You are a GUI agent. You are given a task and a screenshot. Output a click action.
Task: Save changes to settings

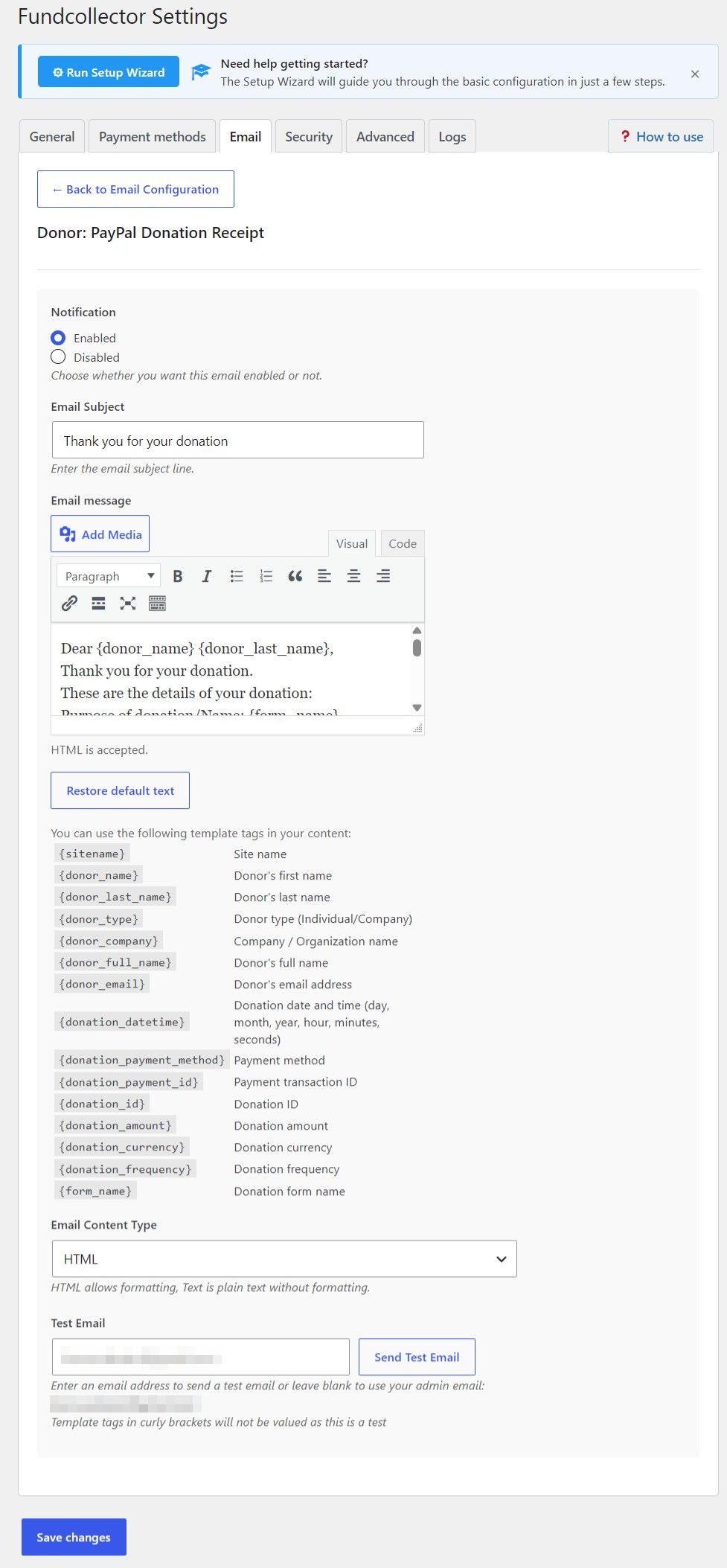pyautogui.click(x=74, y=1537)
